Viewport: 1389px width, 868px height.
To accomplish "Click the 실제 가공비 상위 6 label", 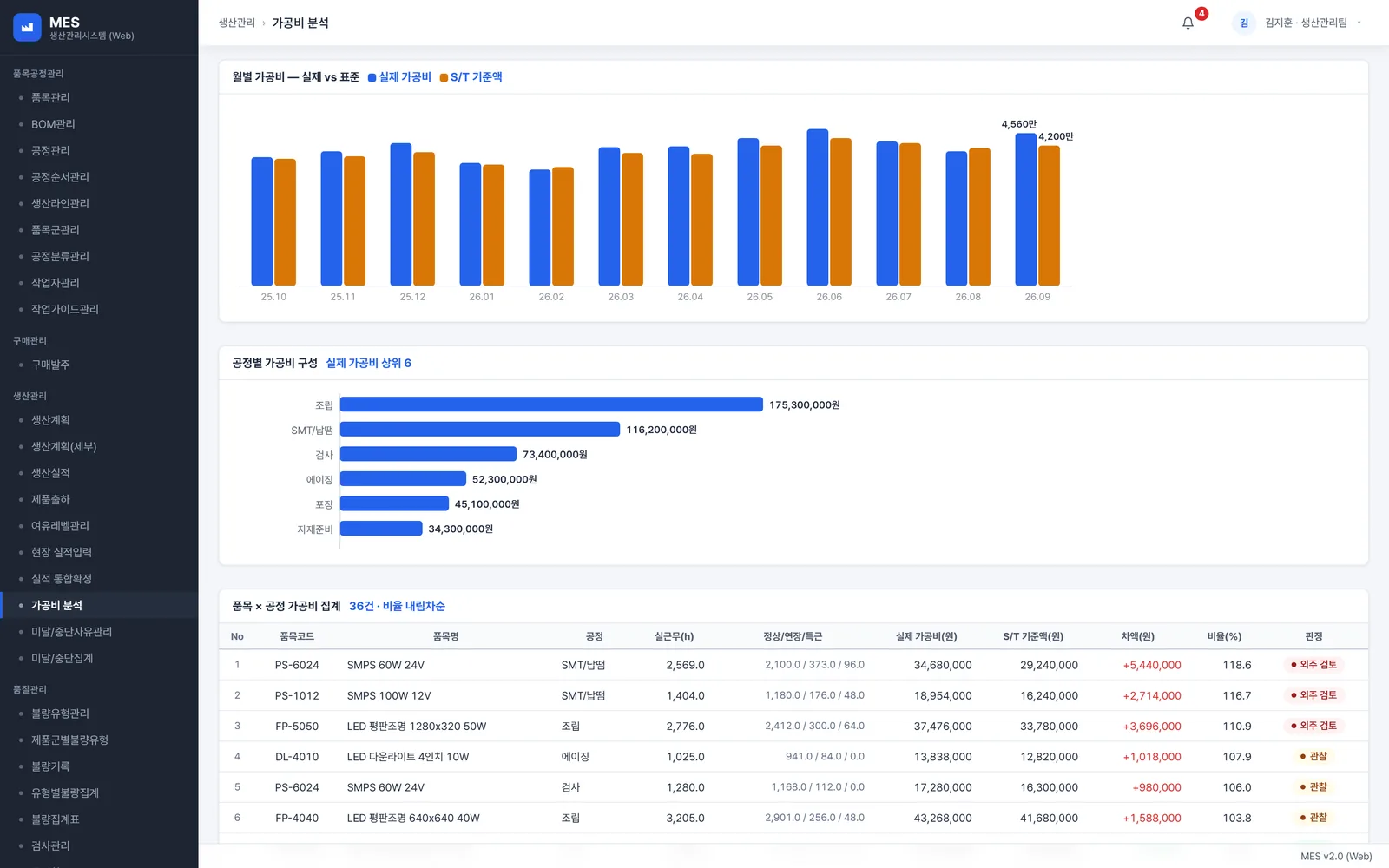I will click(x=368, y=363).
